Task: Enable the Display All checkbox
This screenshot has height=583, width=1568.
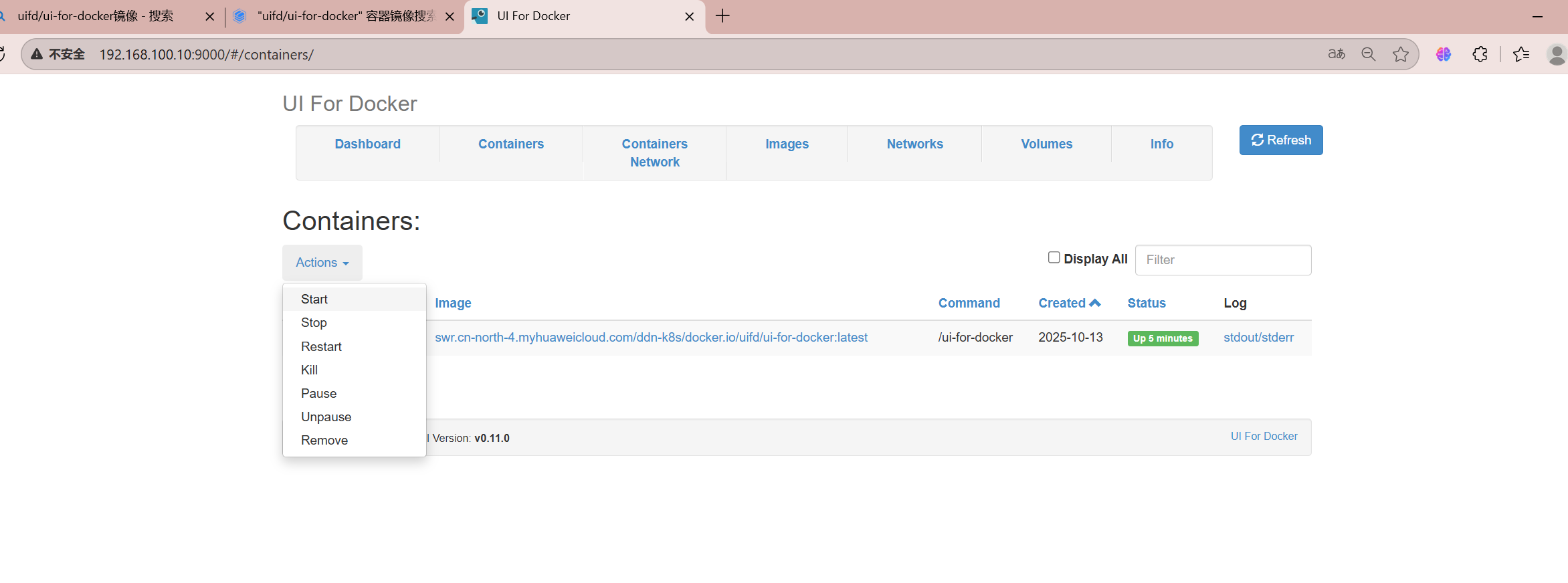Action: tap(1054, 257)
